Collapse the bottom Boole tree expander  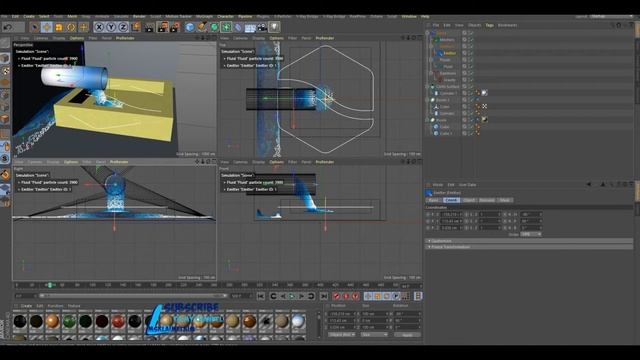coord(428,120)
